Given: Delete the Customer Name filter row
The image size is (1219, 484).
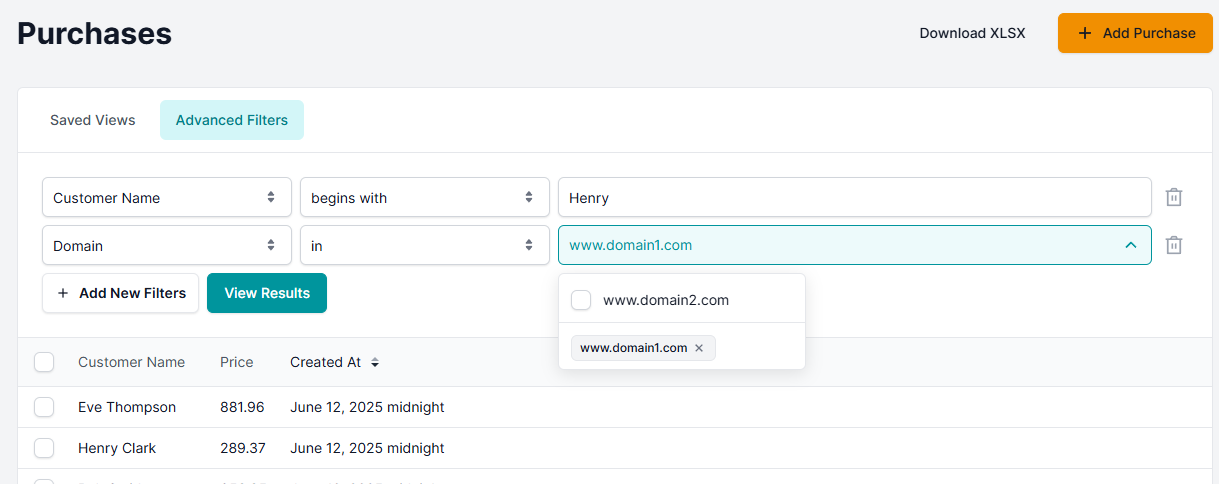Looking at the screenshot, I should click(x=1174, y=197).
